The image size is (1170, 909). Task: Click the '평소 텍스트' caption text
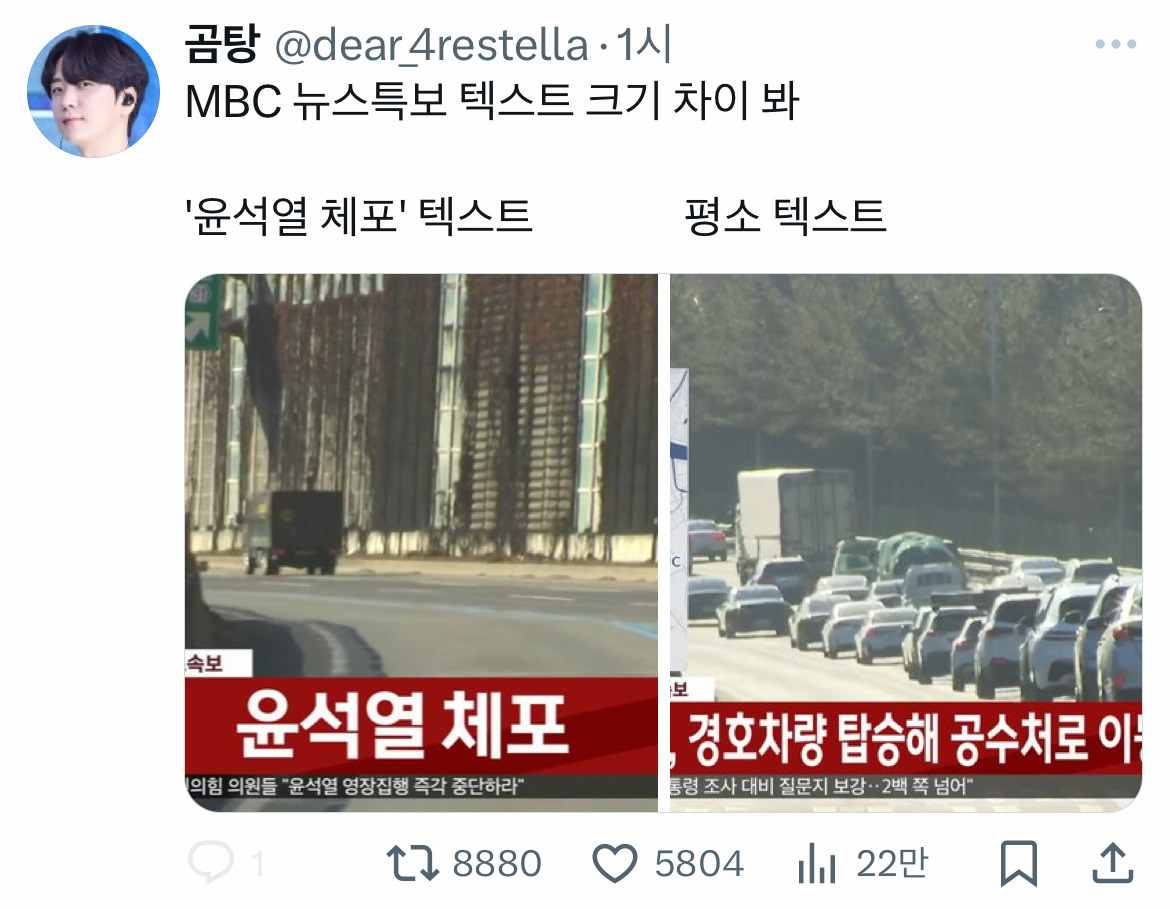tap(785, 216)
